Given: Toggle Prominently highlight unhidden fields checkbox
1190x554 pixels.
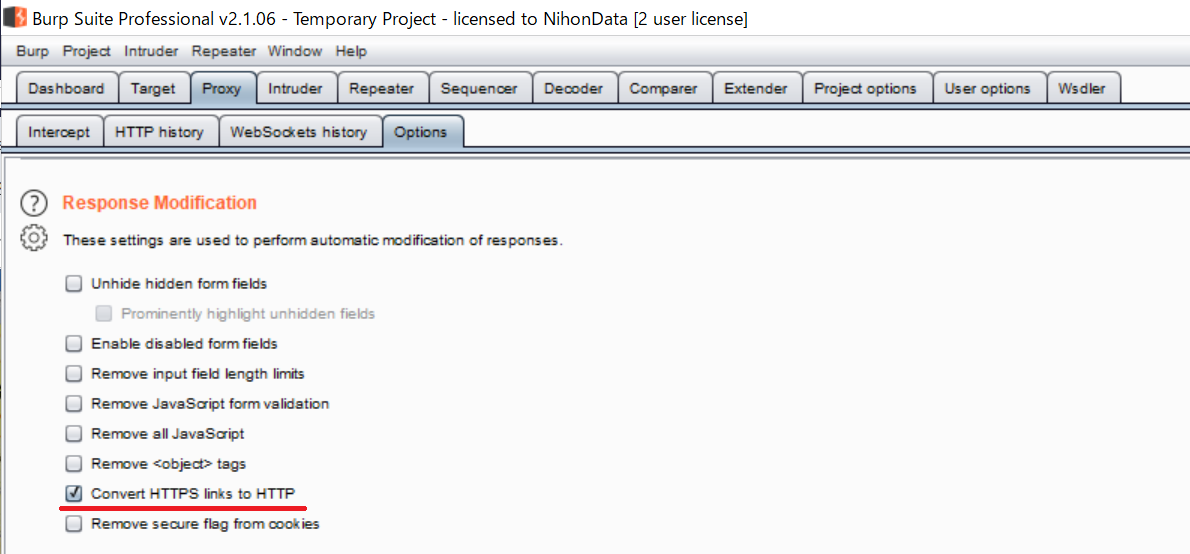Looking at the screenshot, I should (x=104, y=313).
